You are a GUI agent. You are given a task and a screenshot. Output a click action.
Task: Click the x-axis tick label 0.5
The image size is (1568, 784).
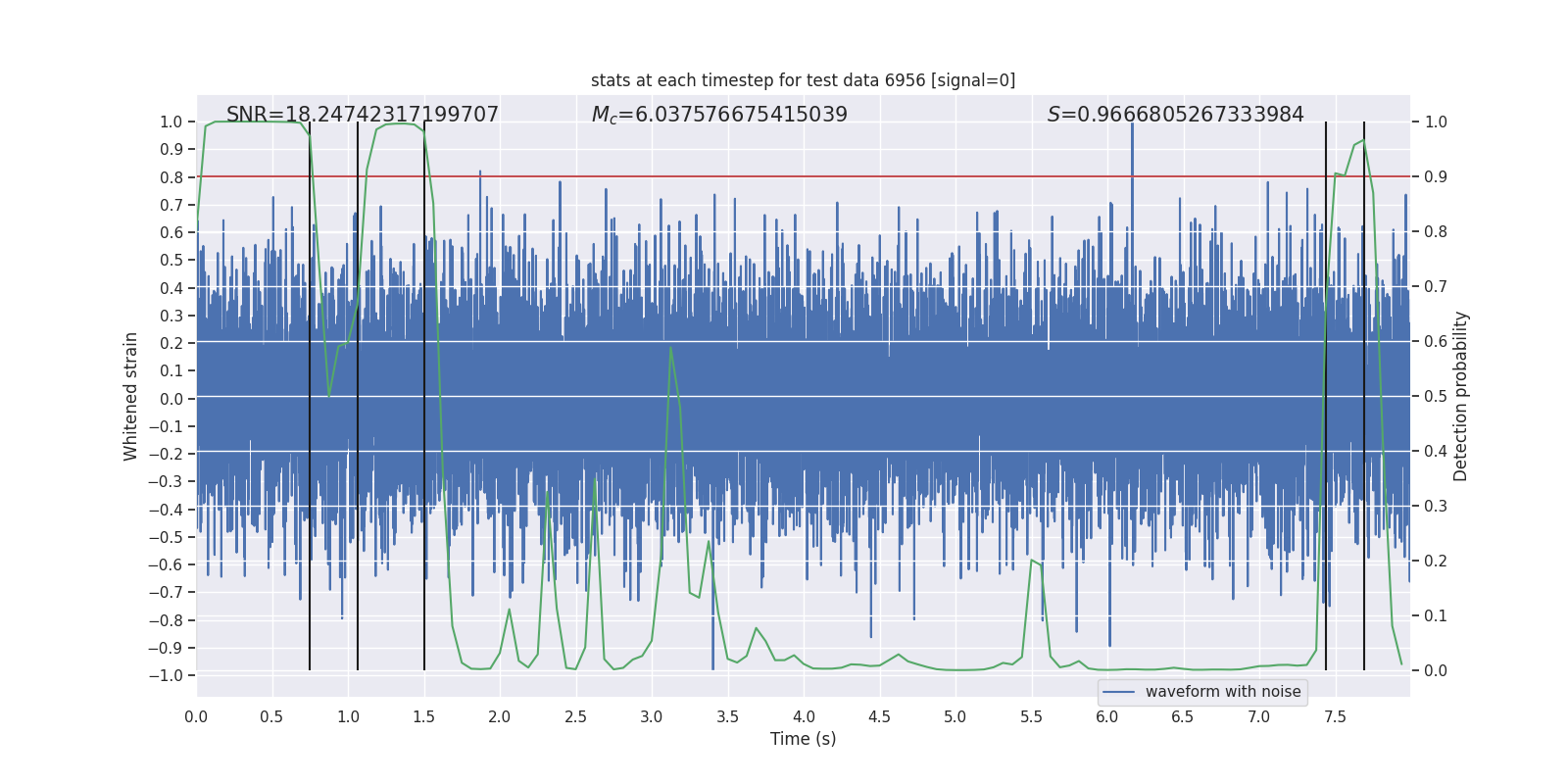[x=272, y=716]
